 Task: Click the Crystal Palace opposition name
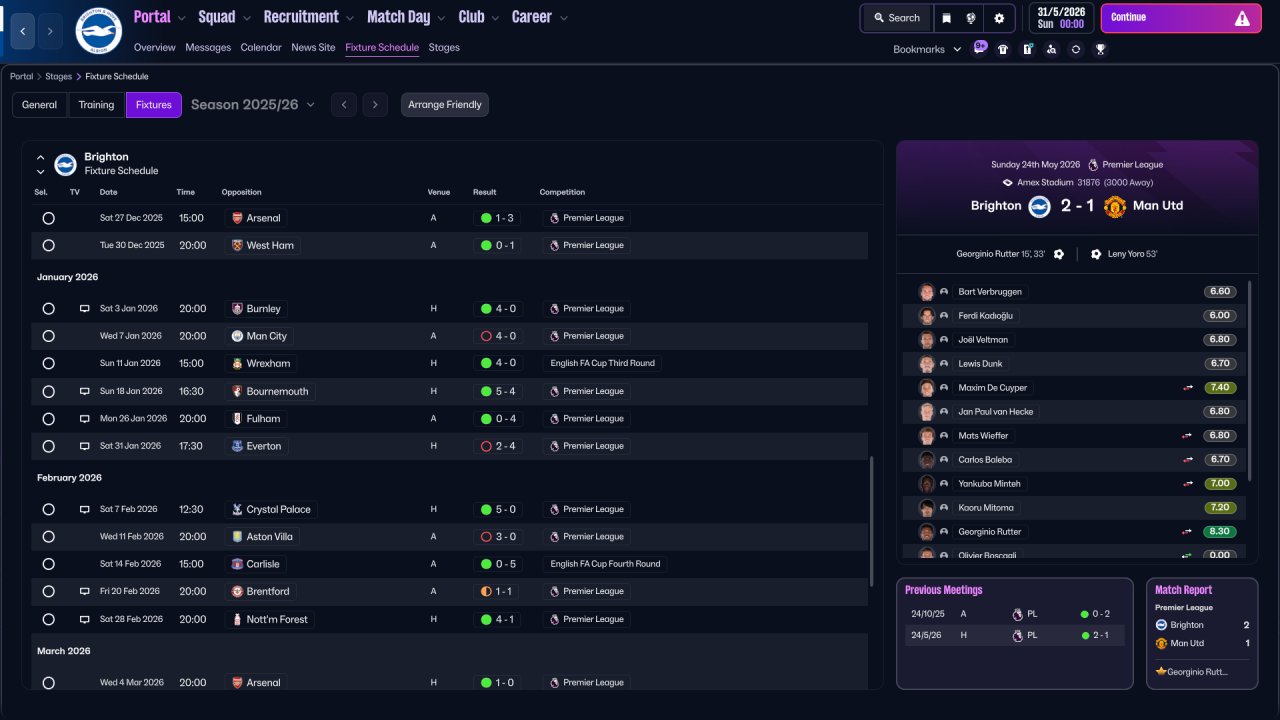pos(279,509)
